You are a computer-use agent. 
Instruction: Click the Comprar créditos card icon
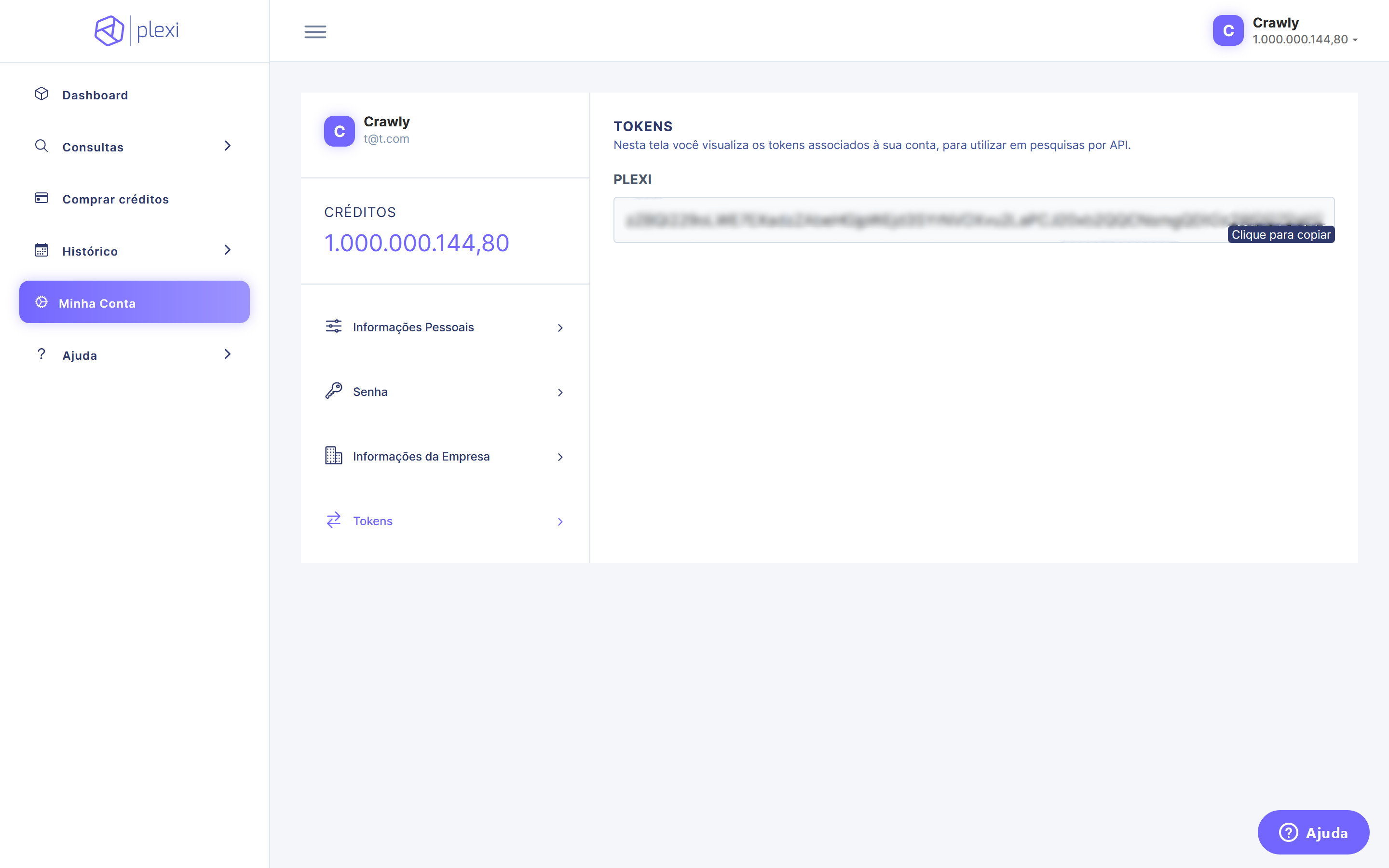(41, 198)
